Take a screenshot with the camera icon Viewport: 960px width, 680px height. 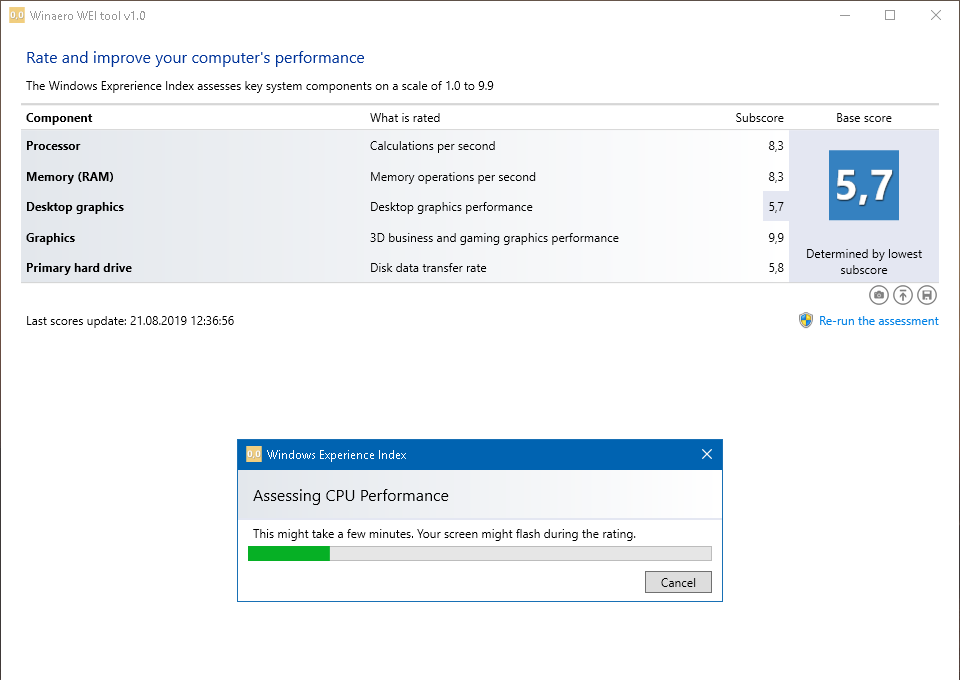[879, 295]
